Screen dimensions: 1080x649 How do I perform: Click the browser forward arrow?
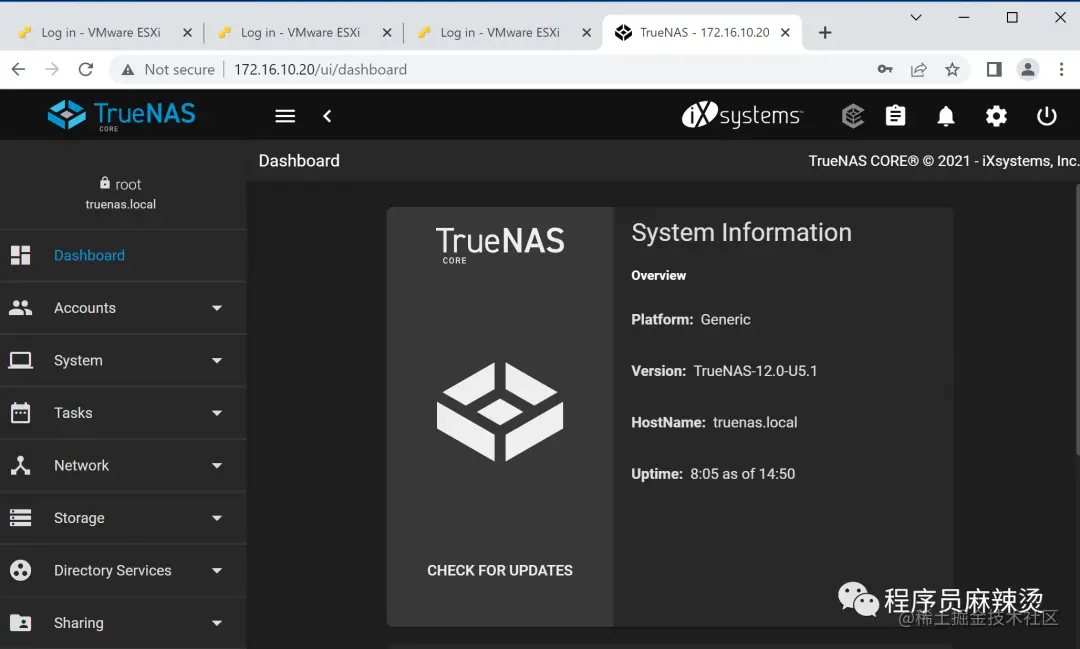[52, 69]
